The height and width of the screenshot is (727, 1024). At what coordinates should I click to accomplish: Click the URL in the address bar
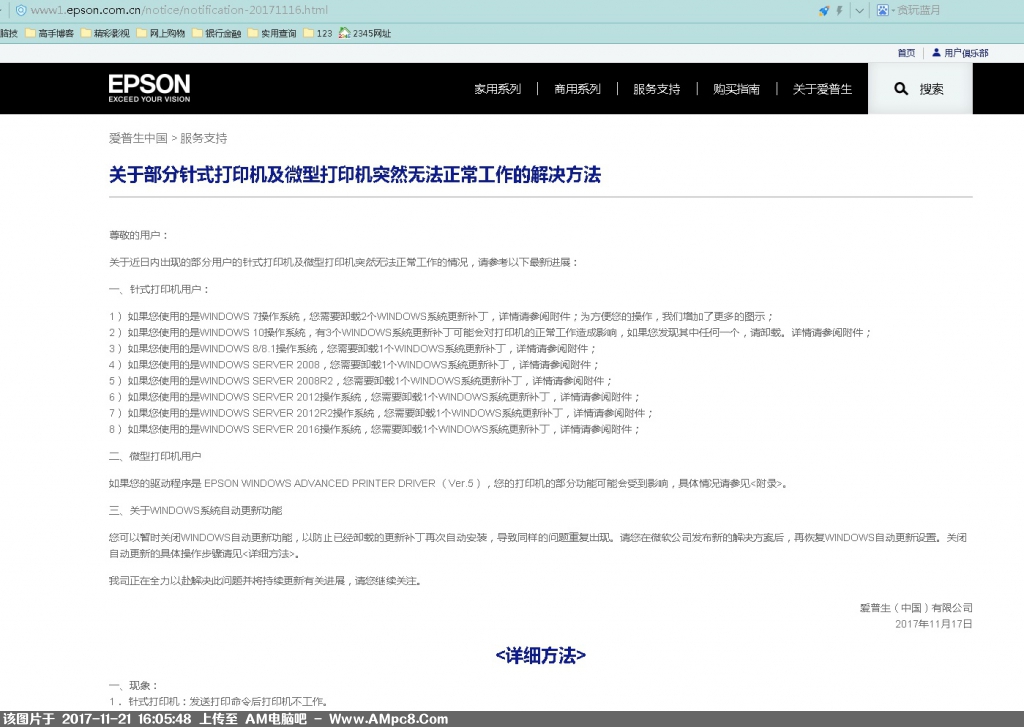pyautogui.click(x=179, y=10)
